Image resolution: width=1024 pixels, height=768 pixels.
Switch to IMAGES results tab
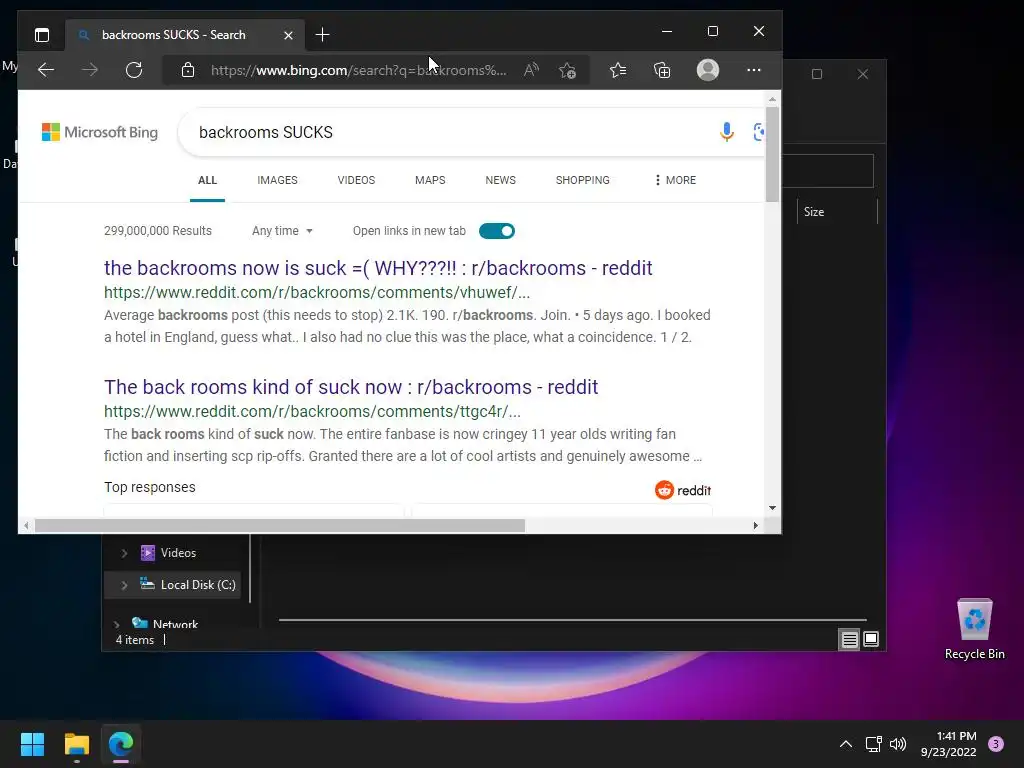[x=277, y=180]
